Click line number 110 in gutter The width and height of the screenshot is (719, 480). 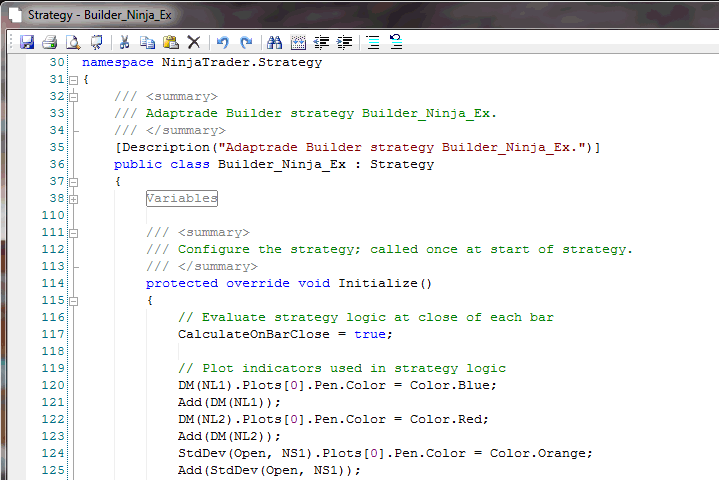[x=53, y=215]
